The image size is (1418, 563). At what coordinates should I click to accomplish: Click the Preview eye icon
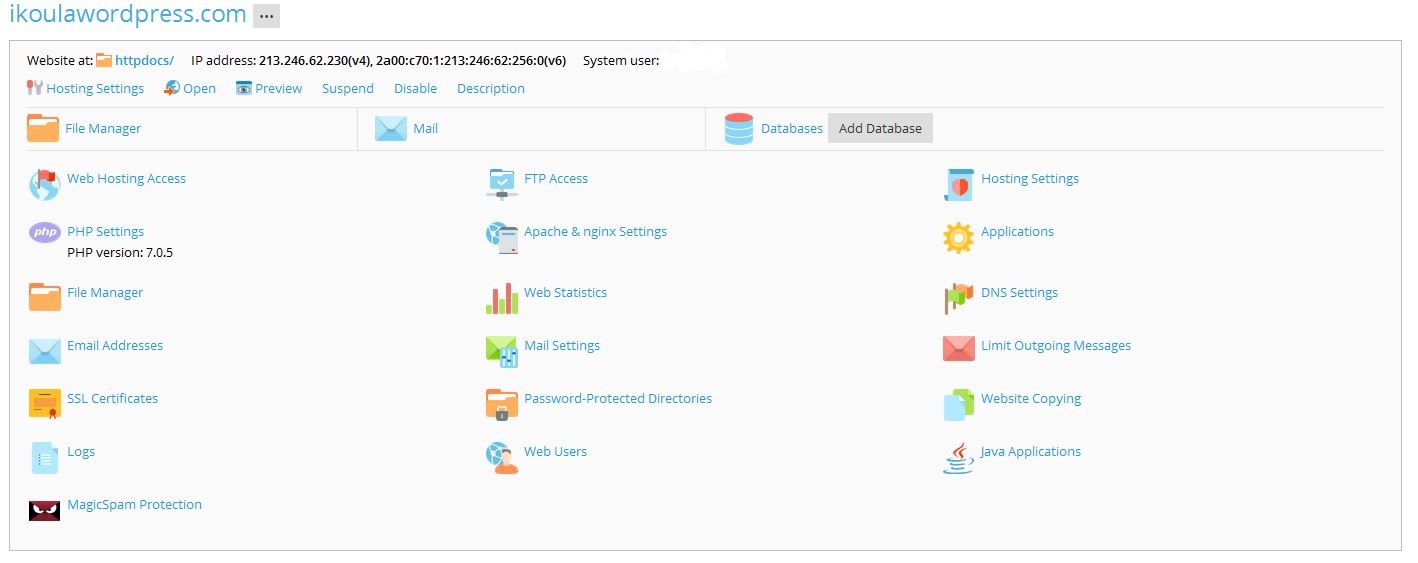pos(244,88)
